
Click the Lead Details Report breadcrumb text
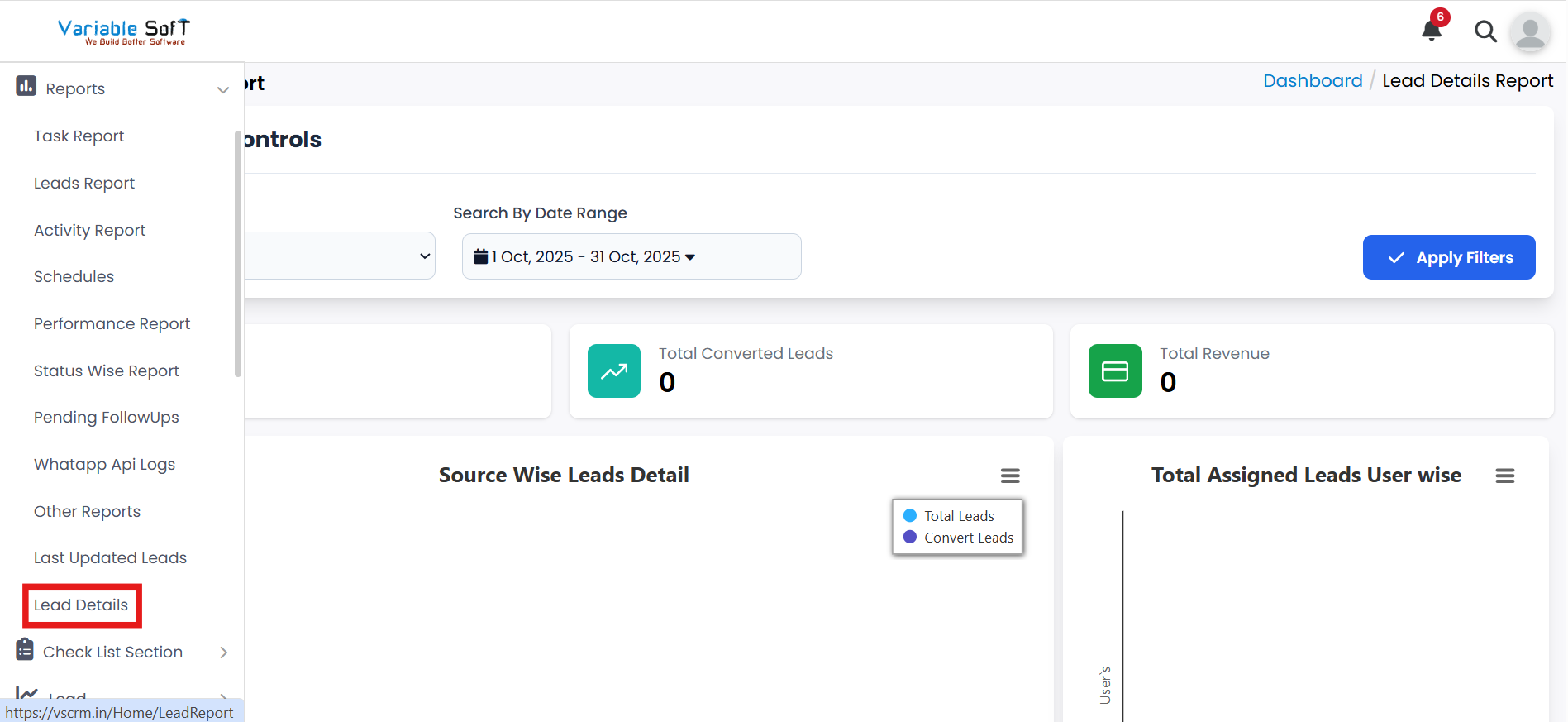pyautogui.click(x=1467, y=80)
